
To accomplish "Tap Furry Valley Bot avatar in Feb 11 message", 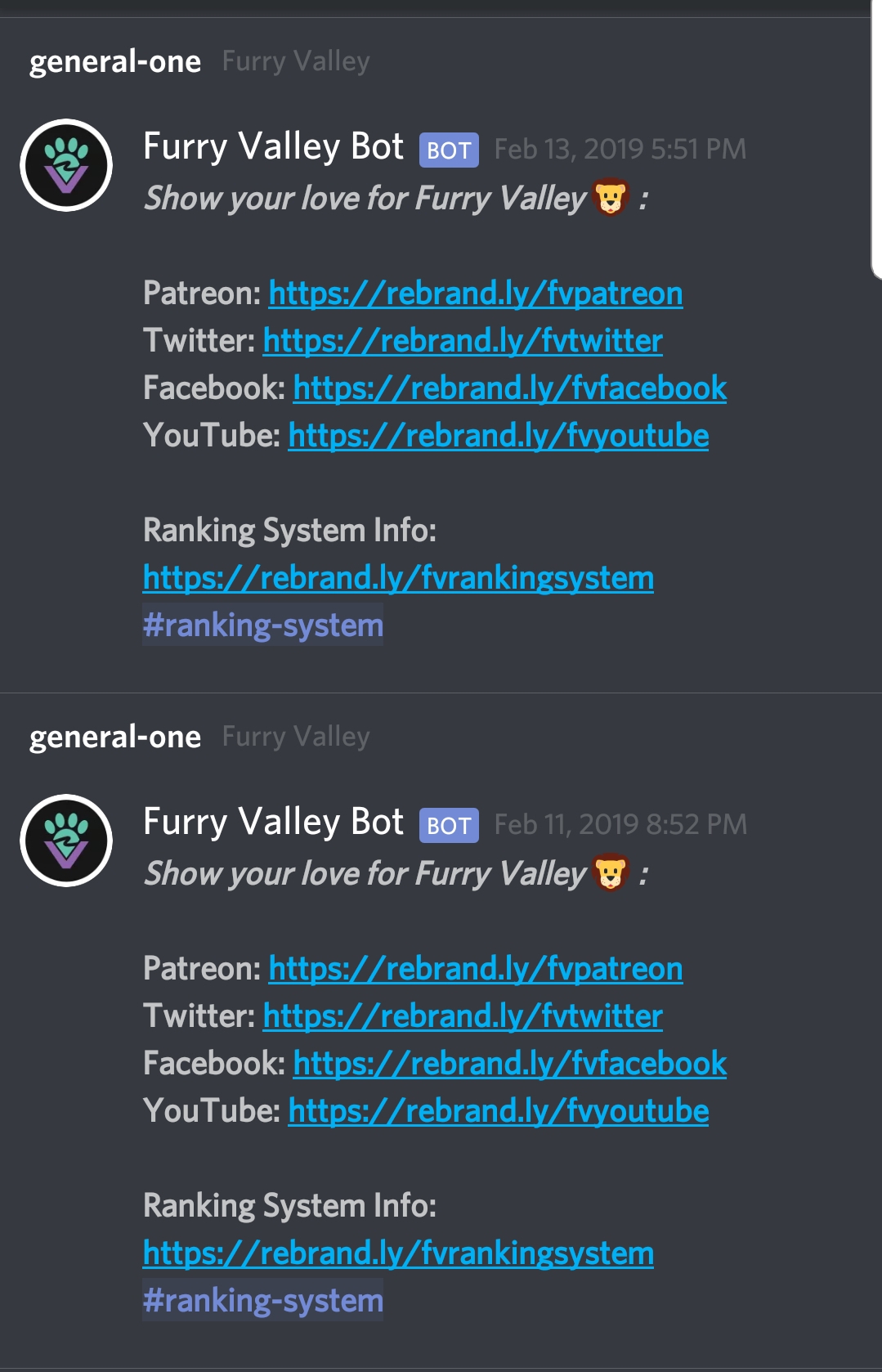I will coord(66,841).
